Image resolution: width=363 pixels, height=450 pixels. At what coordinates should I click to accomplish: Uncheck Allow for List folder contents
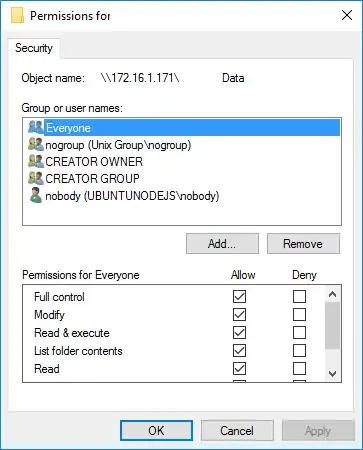click(x=239, y=350)
